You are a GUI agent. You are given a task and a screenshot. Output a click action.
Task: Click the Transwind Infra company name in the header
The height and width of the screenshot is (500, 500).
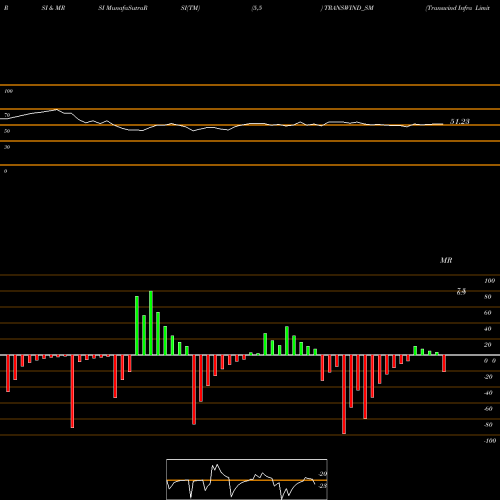tap(457, 8)
